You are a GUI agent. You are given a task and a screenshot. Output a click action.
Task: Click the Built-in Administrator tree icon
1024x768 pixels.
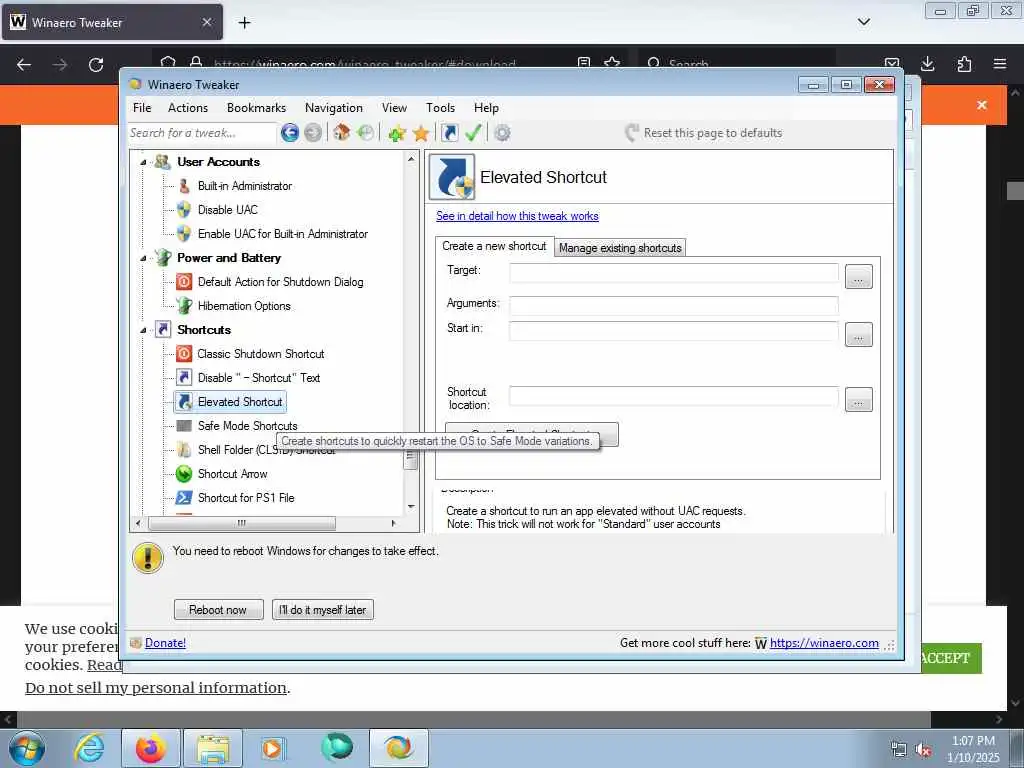[x=184, y=186]
